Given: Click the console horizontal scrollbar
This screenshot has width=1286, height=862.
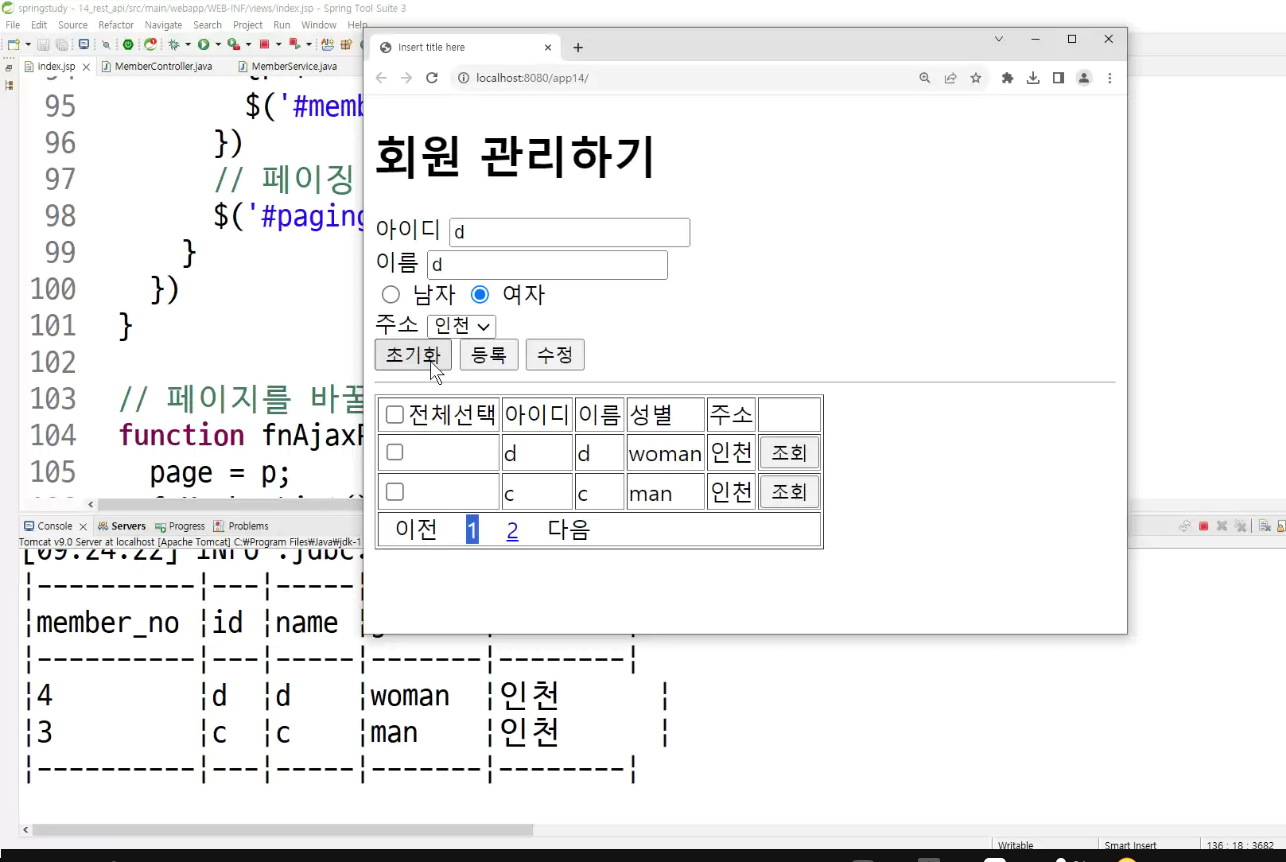Looking at the screenshot, I should (283, 830).
